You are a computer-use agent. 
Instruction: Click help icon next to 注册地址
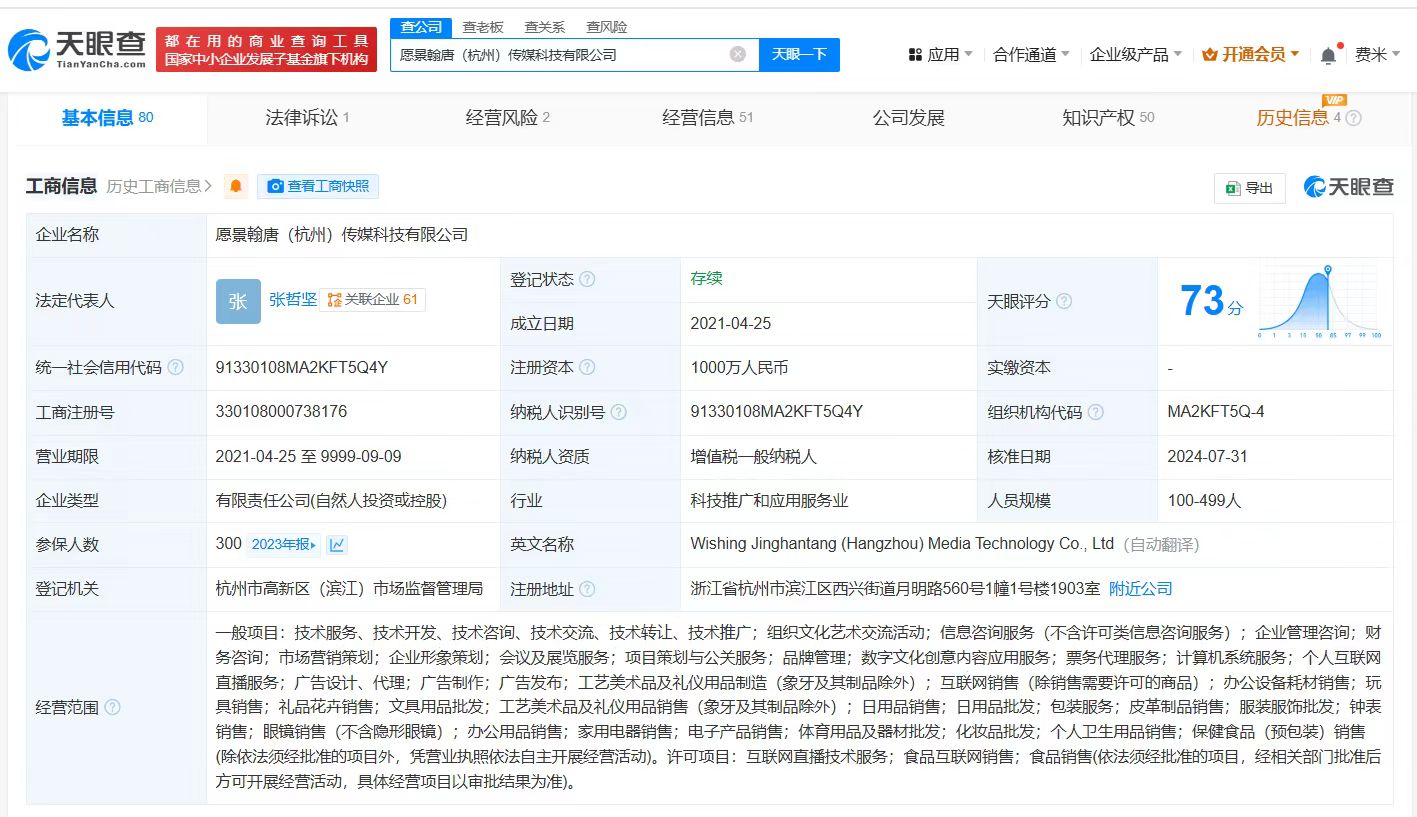(587, 589)
